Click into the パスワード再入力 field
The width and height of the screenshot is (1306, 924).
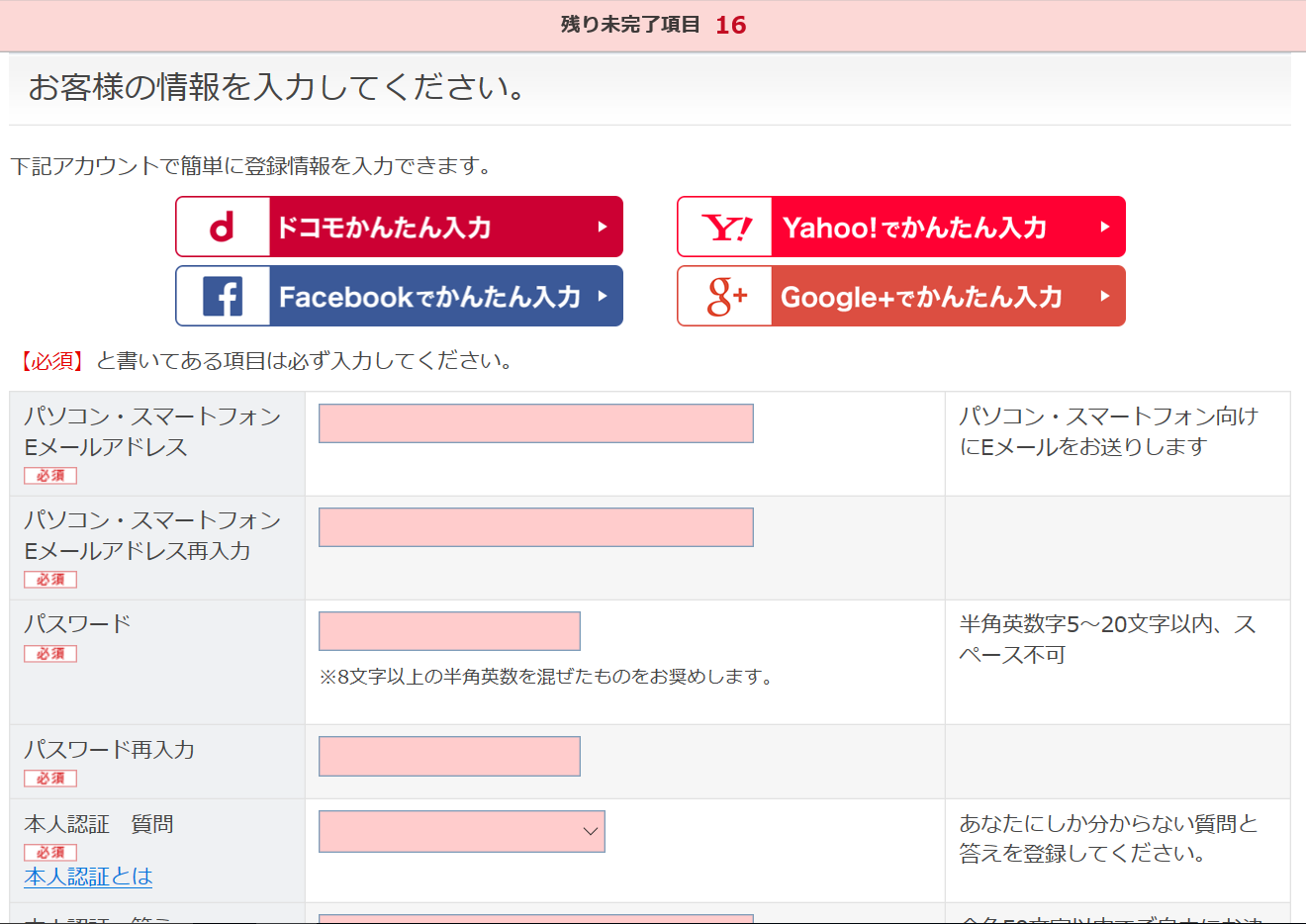(x=449, y=756)
